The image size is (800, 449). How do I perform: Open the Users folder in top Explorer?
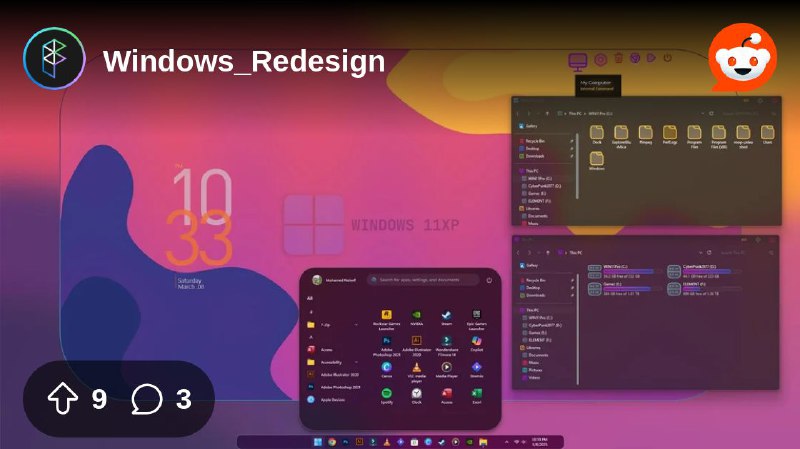767,135
